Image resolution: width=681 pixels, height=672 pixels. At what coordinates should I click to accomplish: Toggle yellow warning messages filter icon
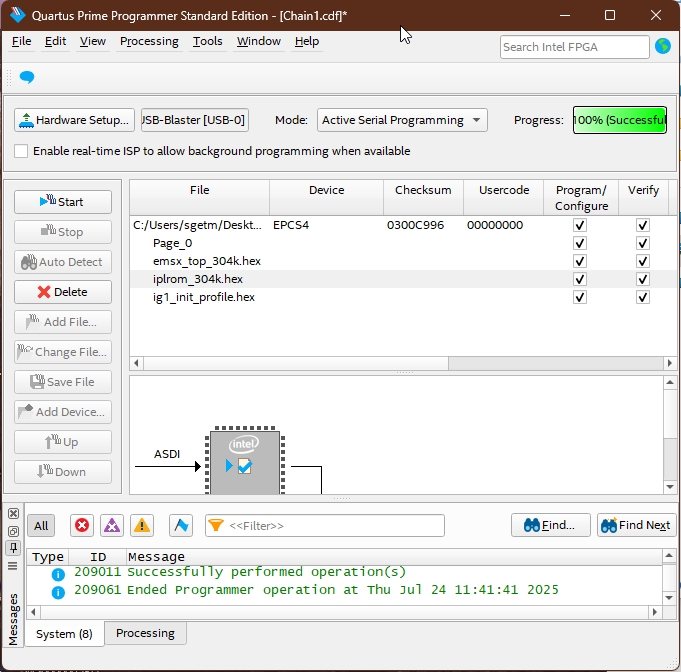tap(142, 526)
